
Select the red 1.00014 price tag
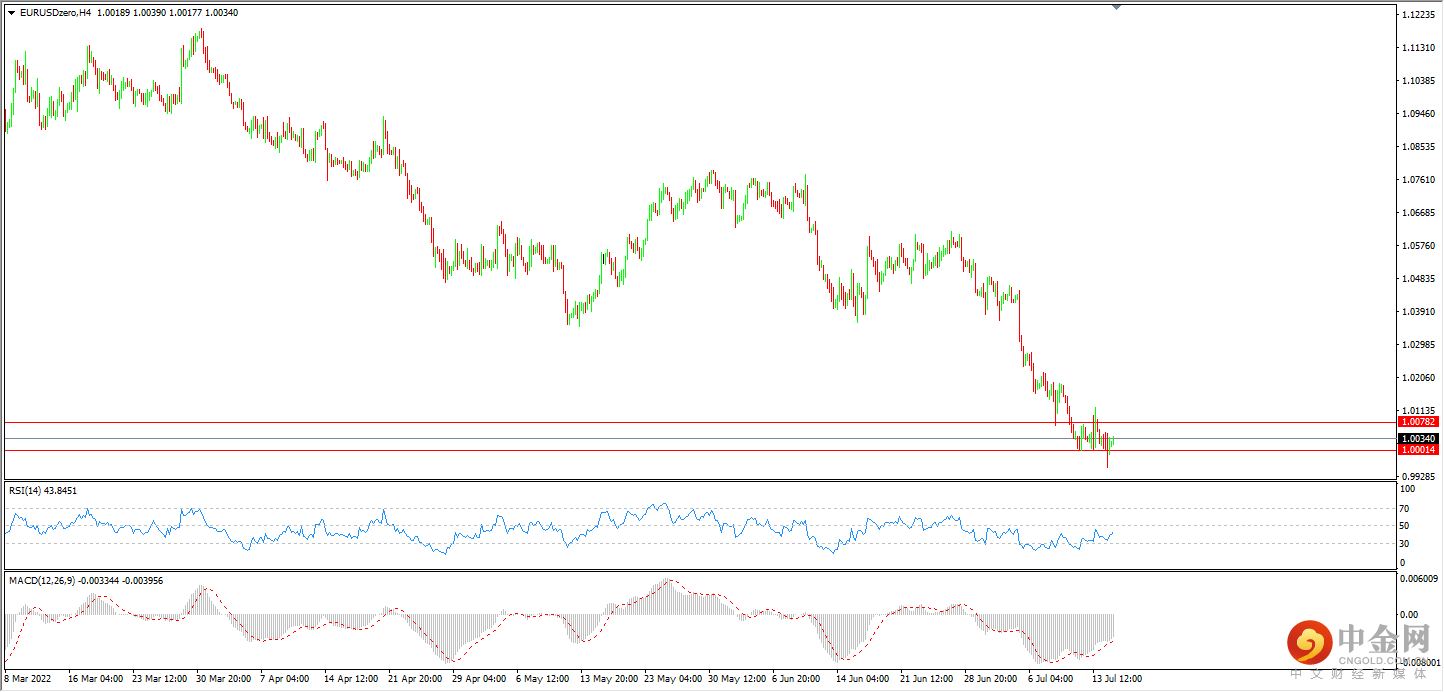coord(1418,450)
